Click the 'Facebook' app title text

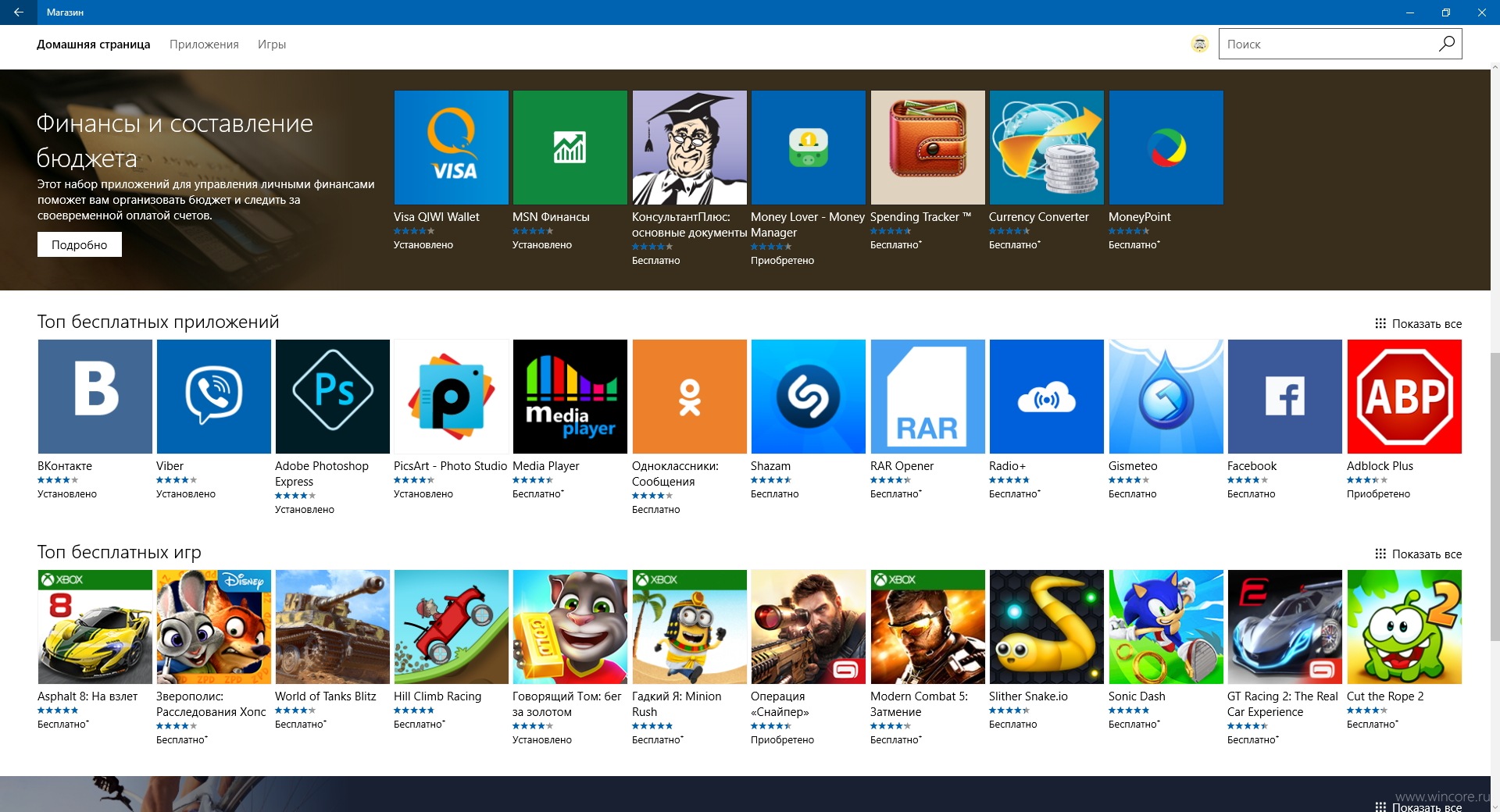(x=1252, y=466)
